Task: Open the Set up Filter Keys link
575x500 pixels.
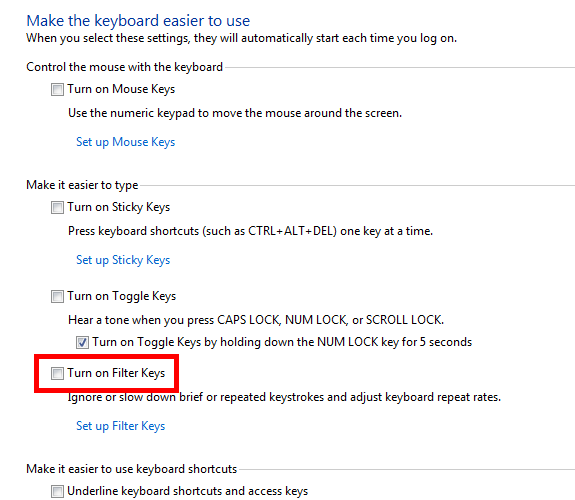Action: click(121, 426)
